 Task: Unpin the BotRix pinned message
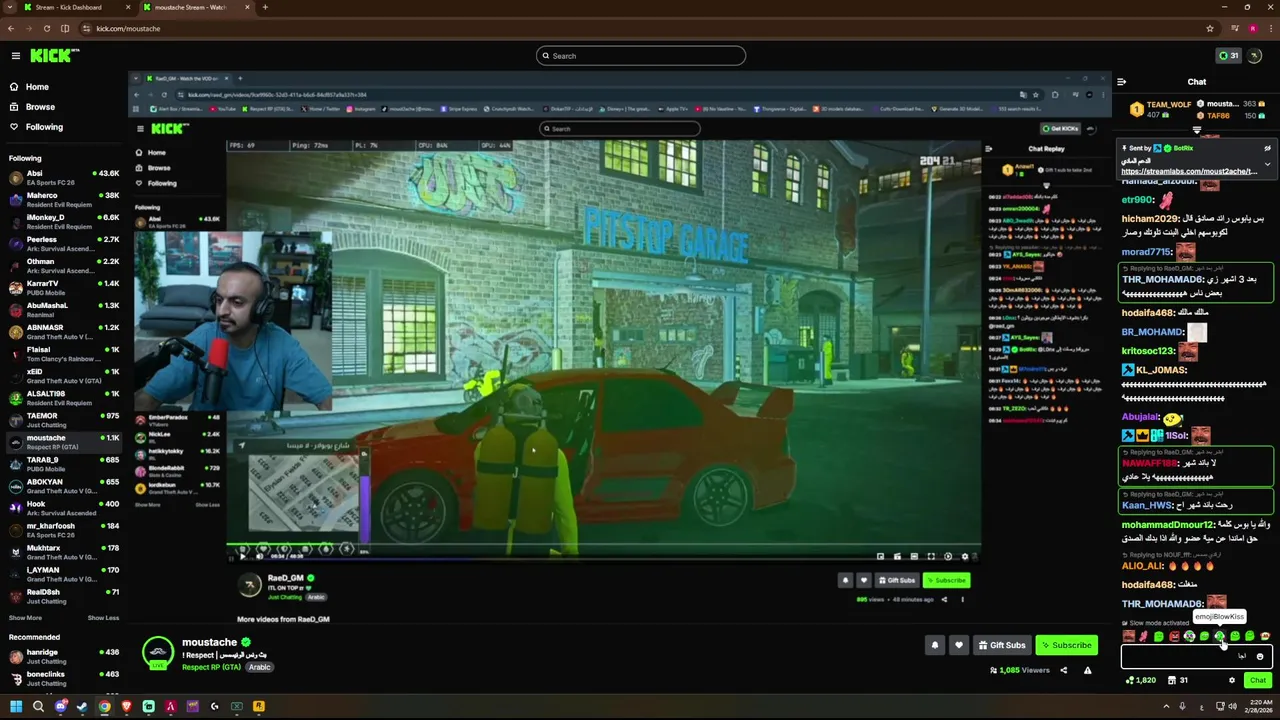click(x=1267, y=148)
